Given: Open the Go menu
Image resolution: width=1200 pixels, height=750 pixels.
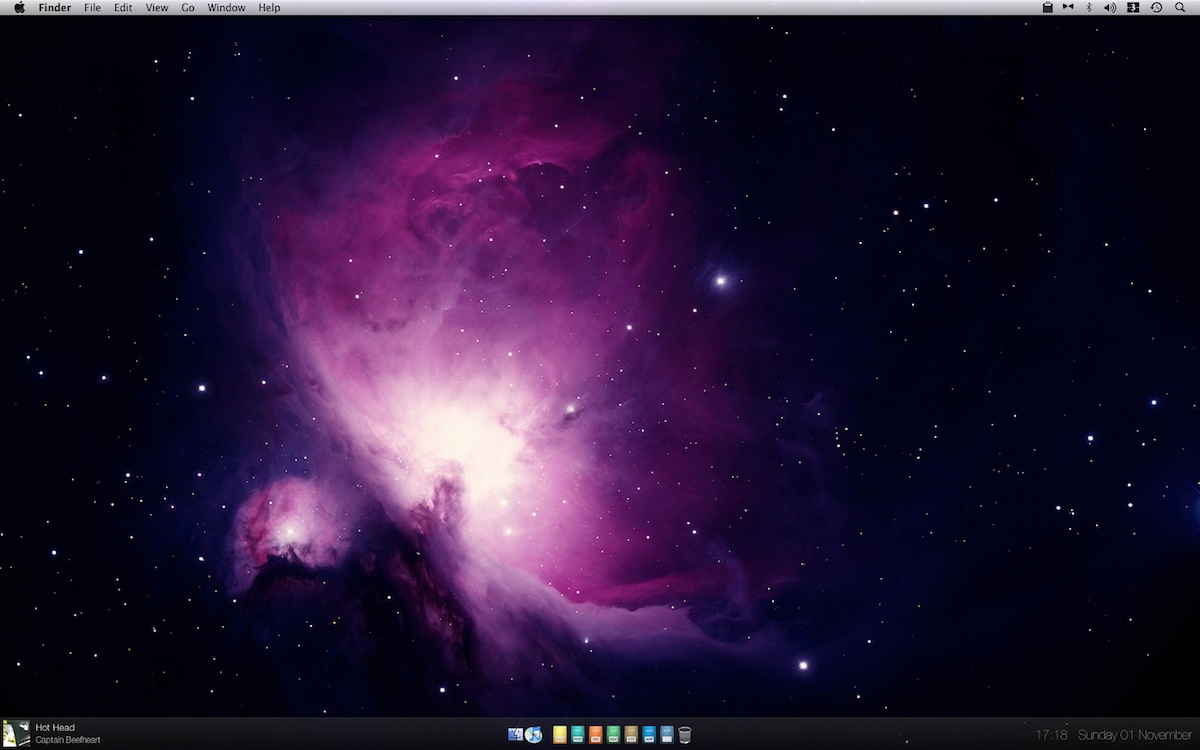Looking at the screenshot, I should pyautogui.click(x=188, y=7).
